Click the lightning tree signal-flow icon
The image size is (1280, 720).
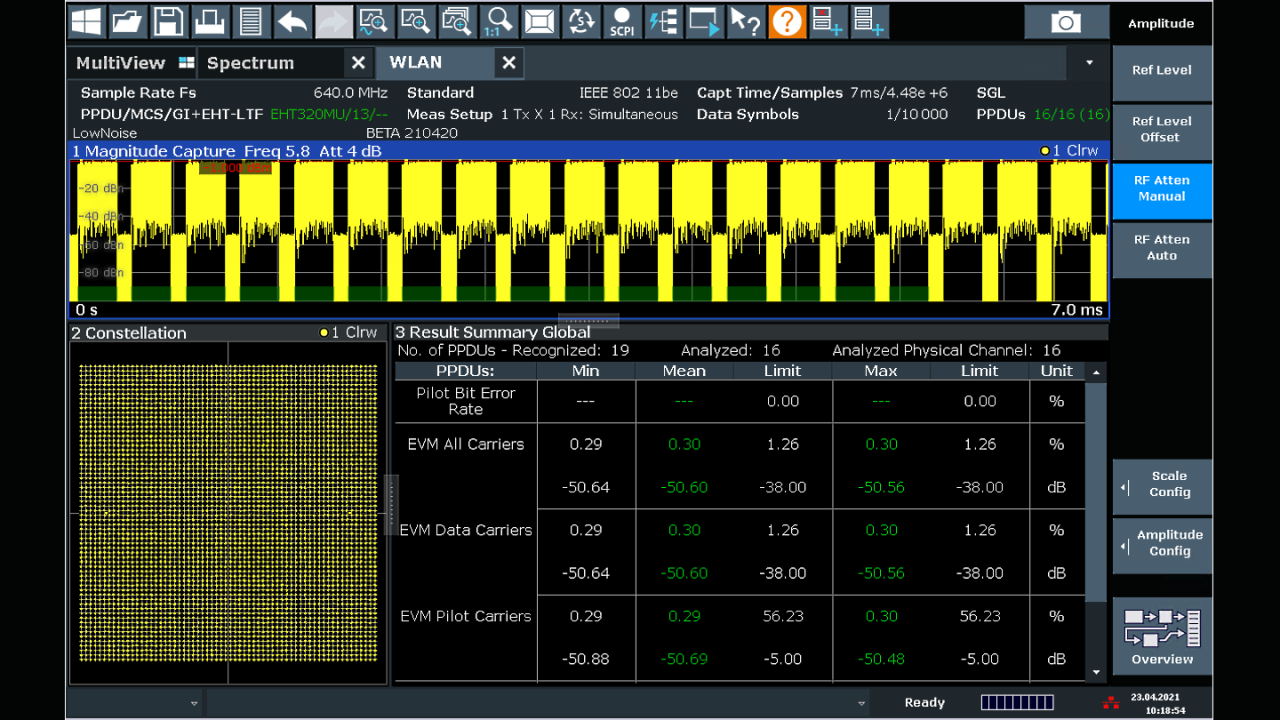(x=663, y=21)
